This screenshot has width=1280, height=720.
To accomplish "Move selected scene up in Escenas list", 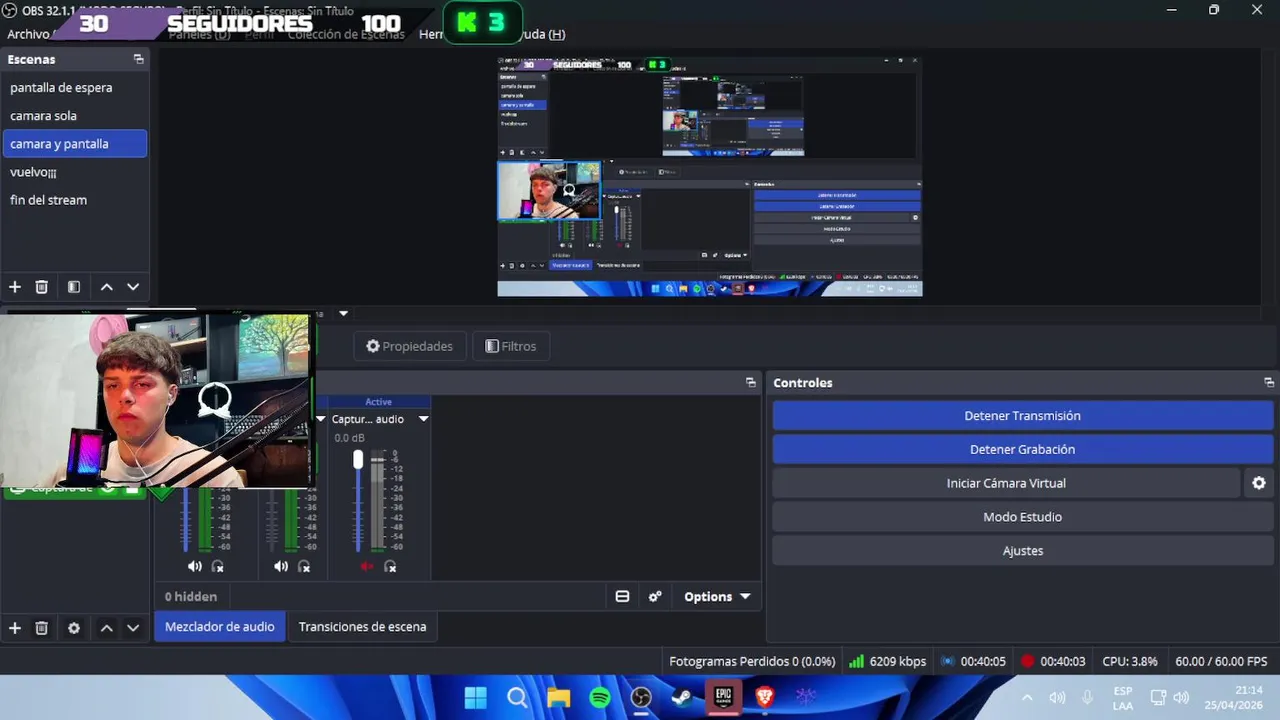I will click(x=106, y=287).
